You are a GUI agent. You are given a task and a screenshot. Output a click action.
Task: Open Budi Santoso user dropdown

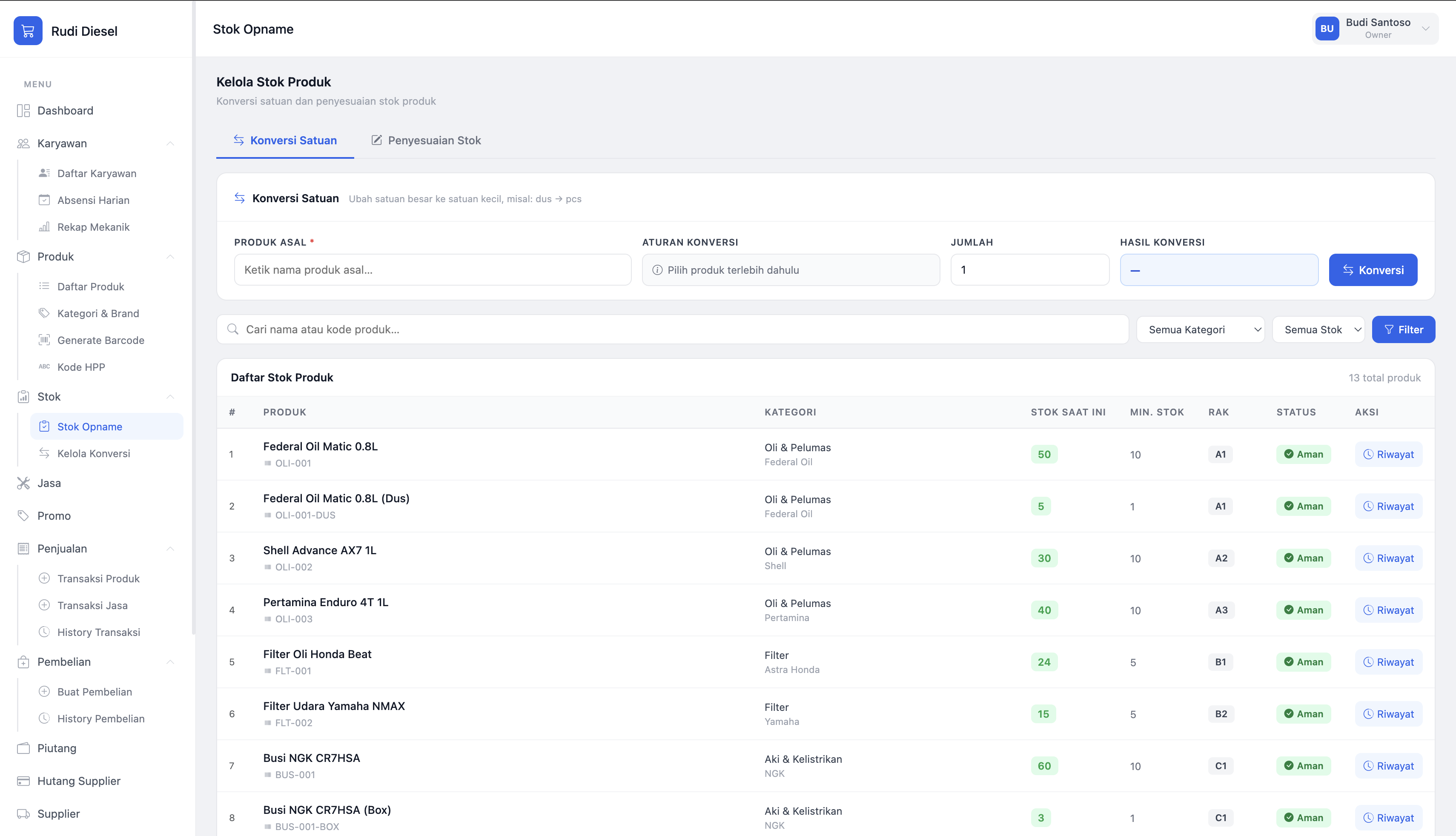point(1375,29)
